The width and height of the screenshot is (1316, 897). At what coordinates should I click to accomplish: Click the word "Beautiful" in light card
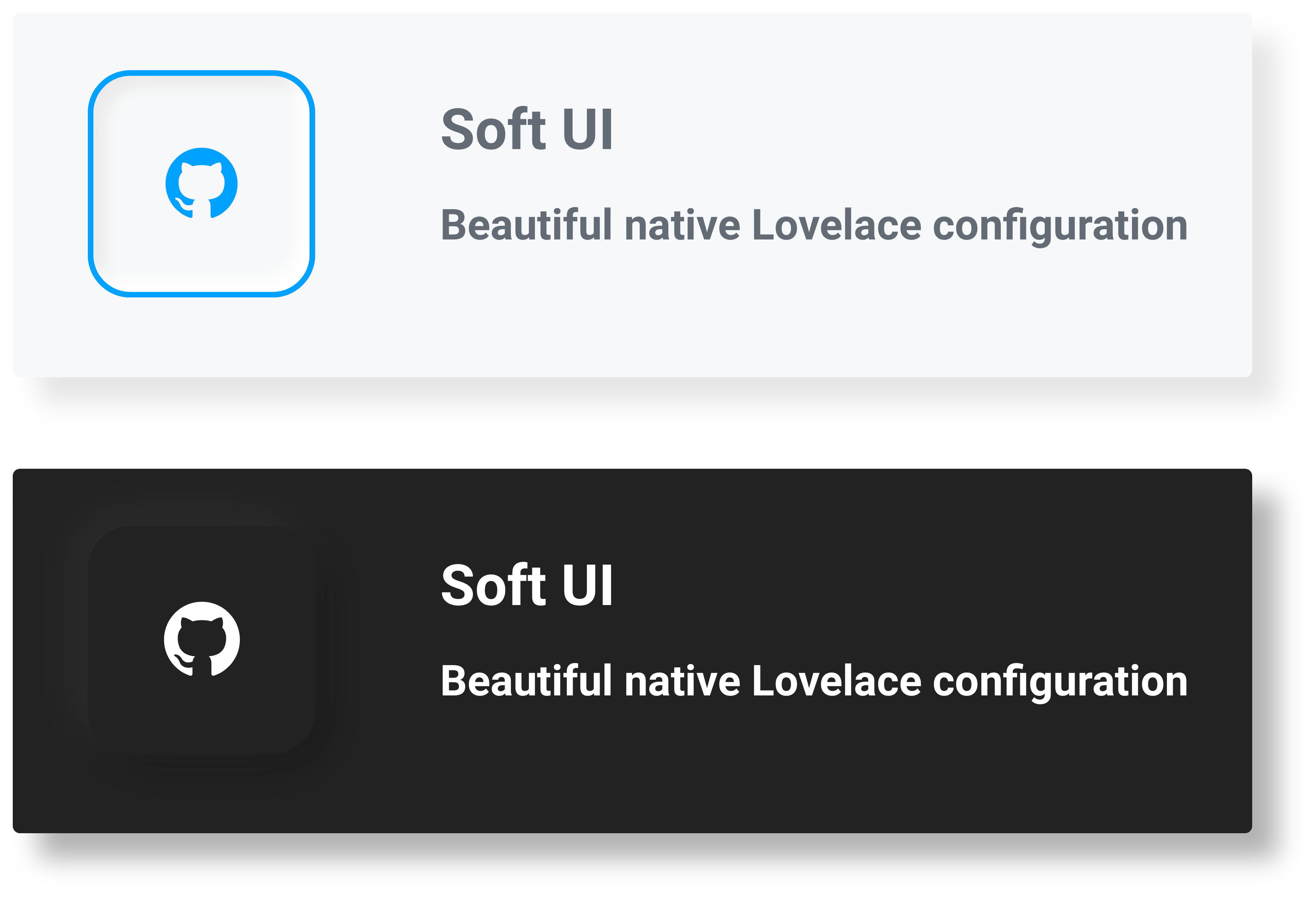(x=526, y=225)
